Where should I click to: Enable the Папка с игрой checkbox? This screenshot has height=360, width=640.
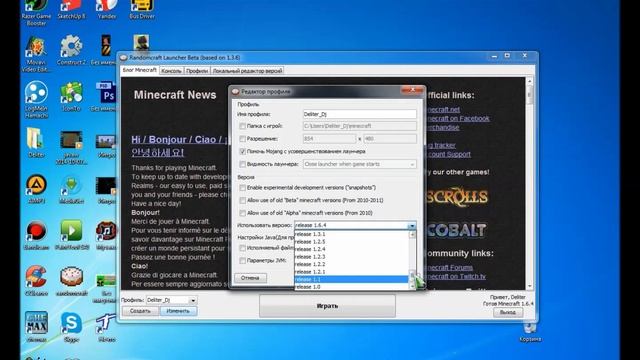[x=242, y=127]
